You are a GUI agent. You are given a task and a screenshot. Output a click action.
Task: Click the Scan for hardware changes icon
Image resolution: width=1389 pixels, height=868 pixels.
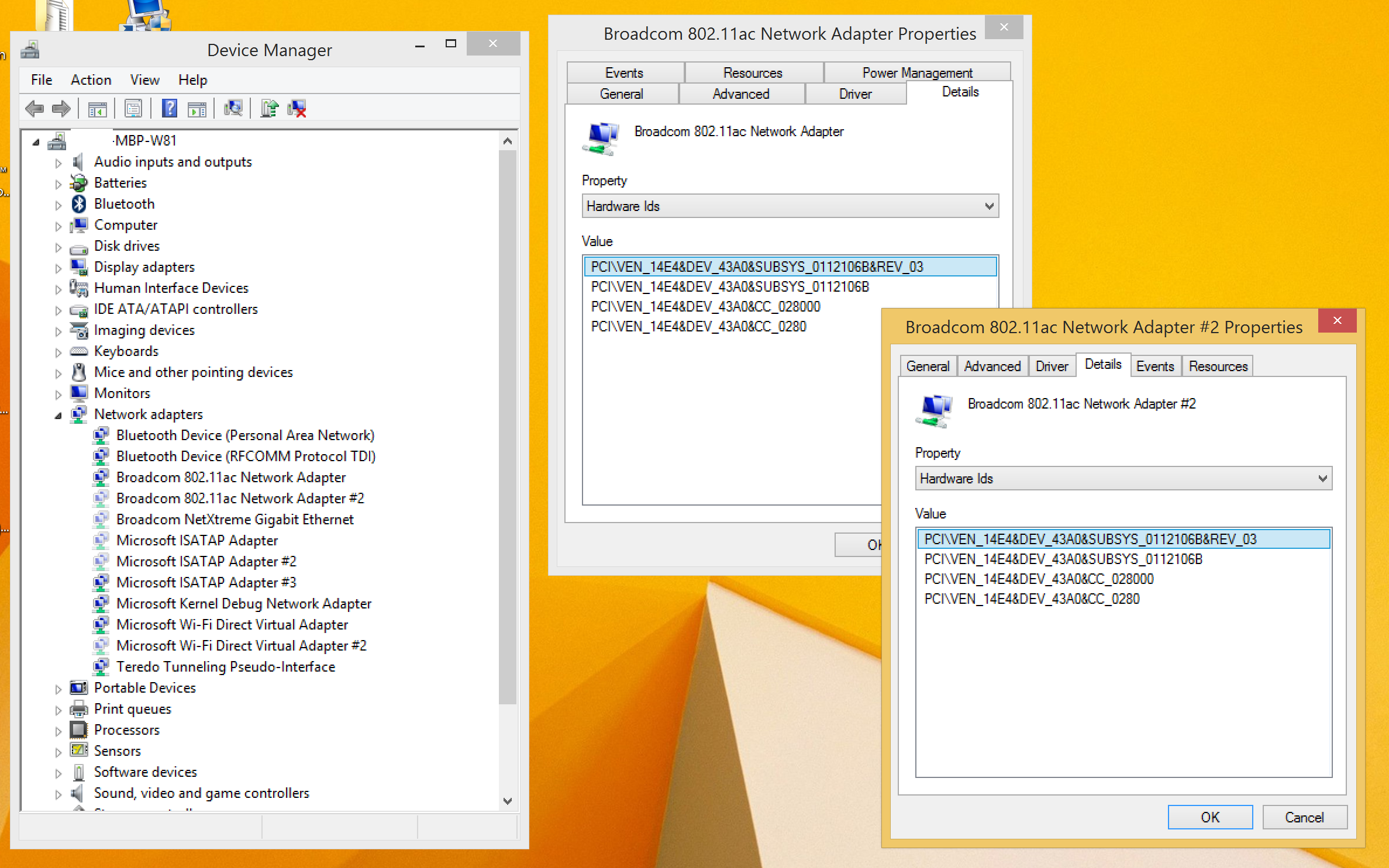point(233,108)
